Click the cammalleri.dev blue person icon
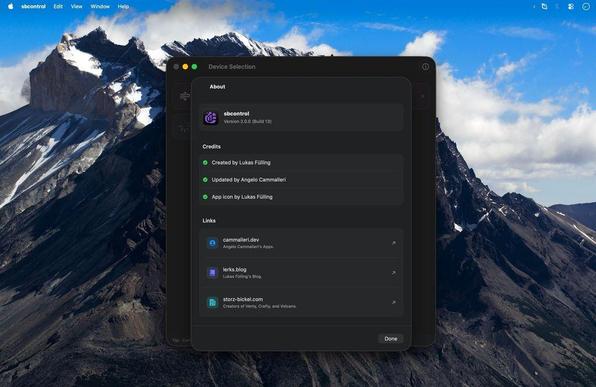The height and width of the screenshot is (387, 596). 212,243
